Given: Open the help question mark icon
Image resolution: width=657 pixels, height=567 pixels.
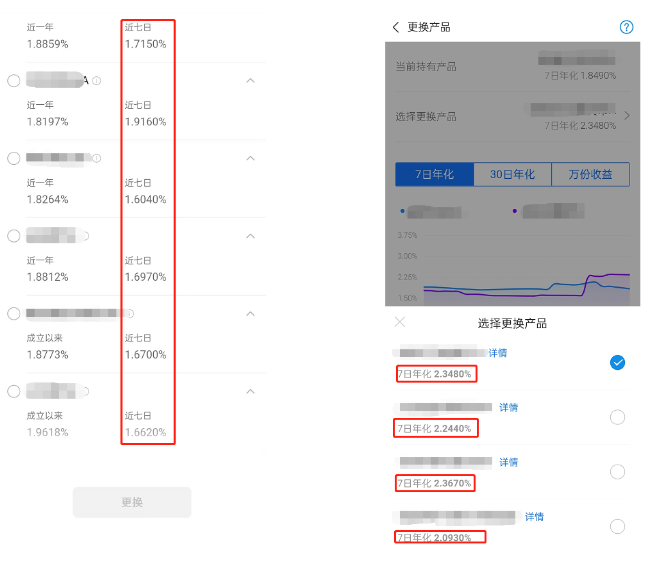Looking at the screenshot, I should pyautogui.click(x=626, y=27).
